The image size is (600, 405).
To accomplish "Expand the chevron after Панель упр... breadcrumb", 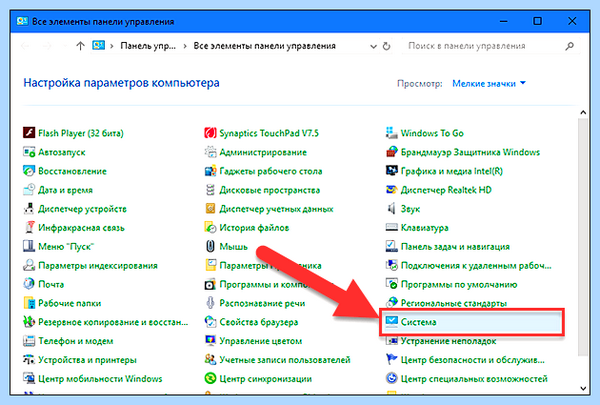I will coord(185,46).
